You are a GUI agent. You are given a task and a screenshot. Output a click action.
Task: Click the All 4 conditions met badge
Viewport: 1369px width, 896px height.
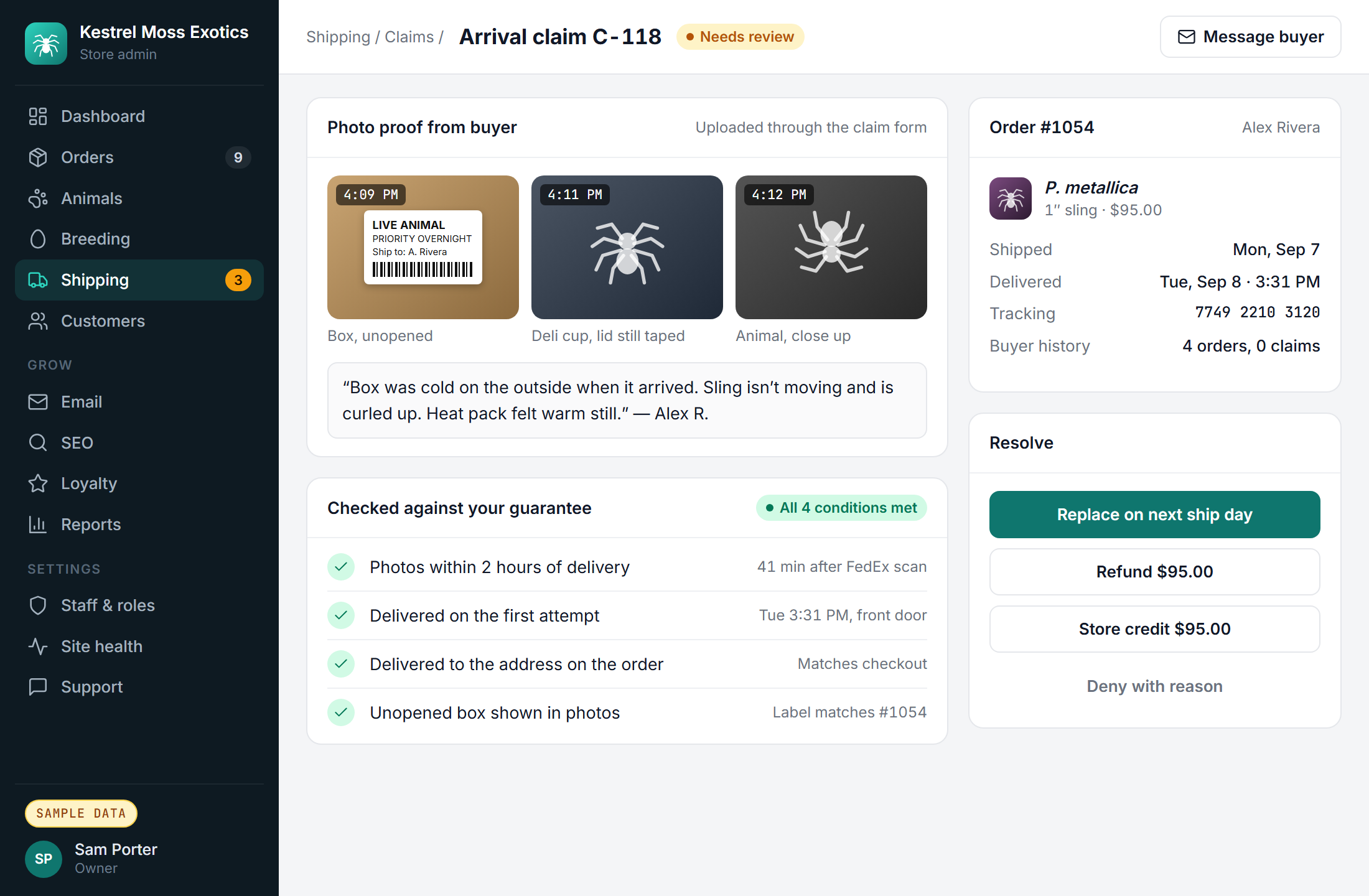(841, 508)
